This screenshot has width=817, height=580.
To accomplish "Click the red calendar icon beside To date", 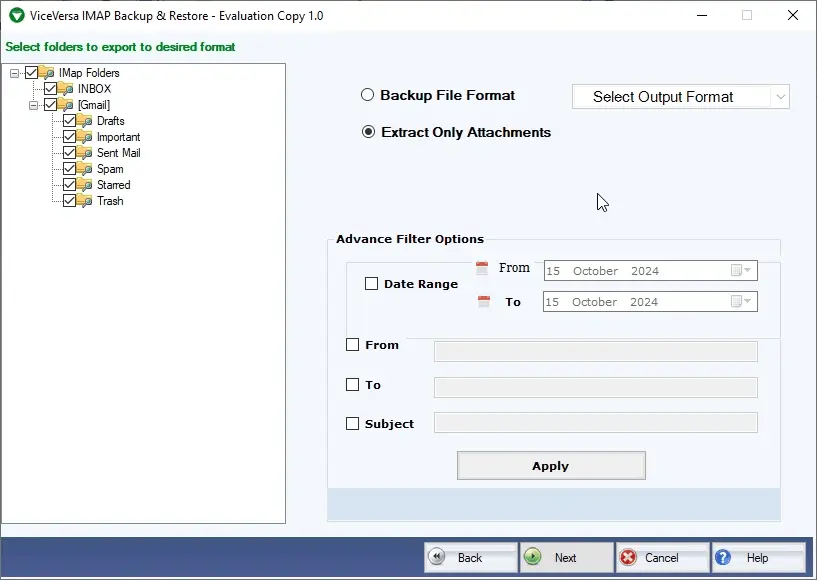I will tap(484, 301).
